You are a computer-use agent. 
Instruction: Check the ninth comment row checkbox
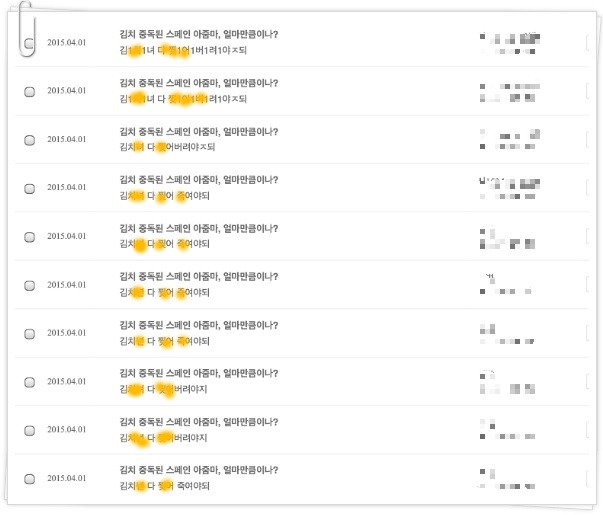point(30,430)
